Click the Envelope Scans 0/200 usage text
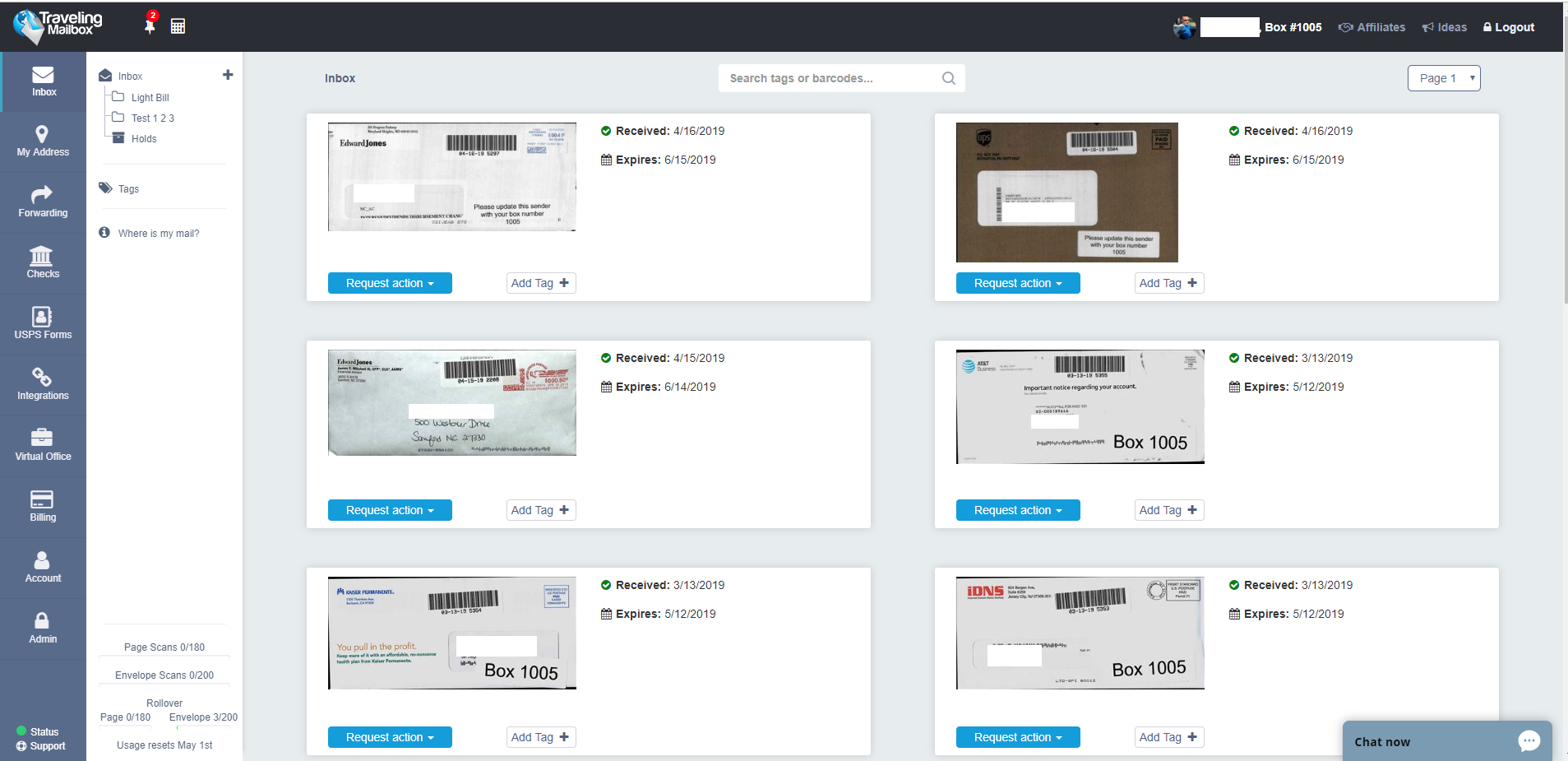This screenshot has width=1568, height=761. 164,675
